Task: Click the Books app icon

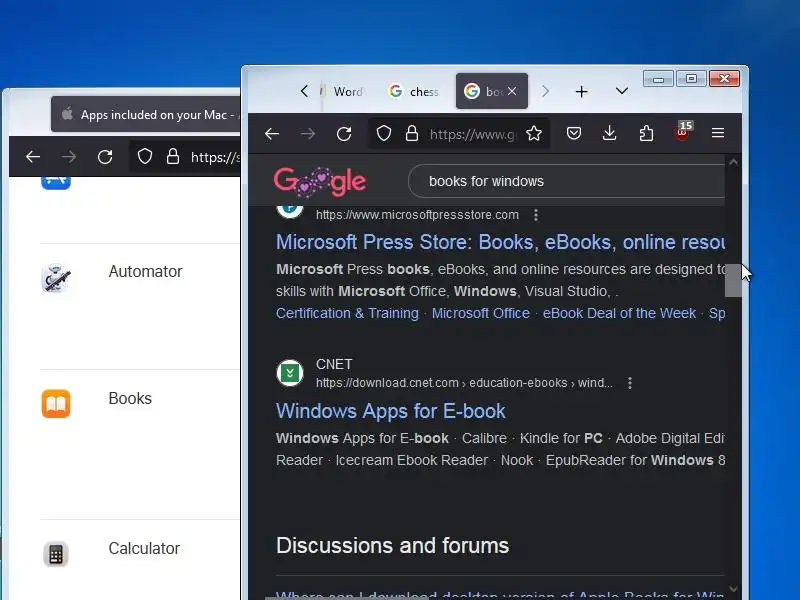Action: (56, 404)
